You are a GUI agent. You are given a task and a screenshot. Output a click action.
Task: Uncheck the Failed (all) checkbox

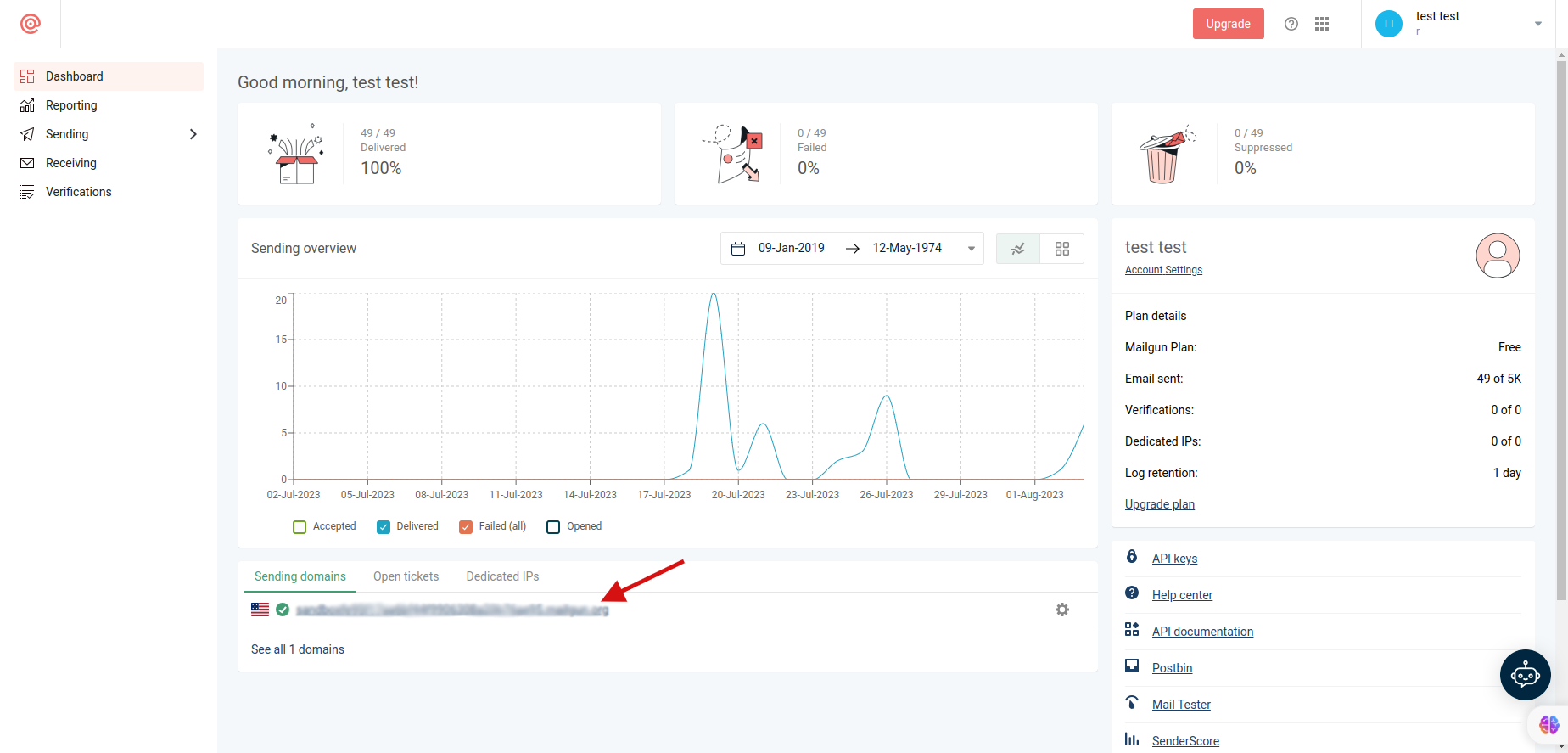click(x=466, y=527)
